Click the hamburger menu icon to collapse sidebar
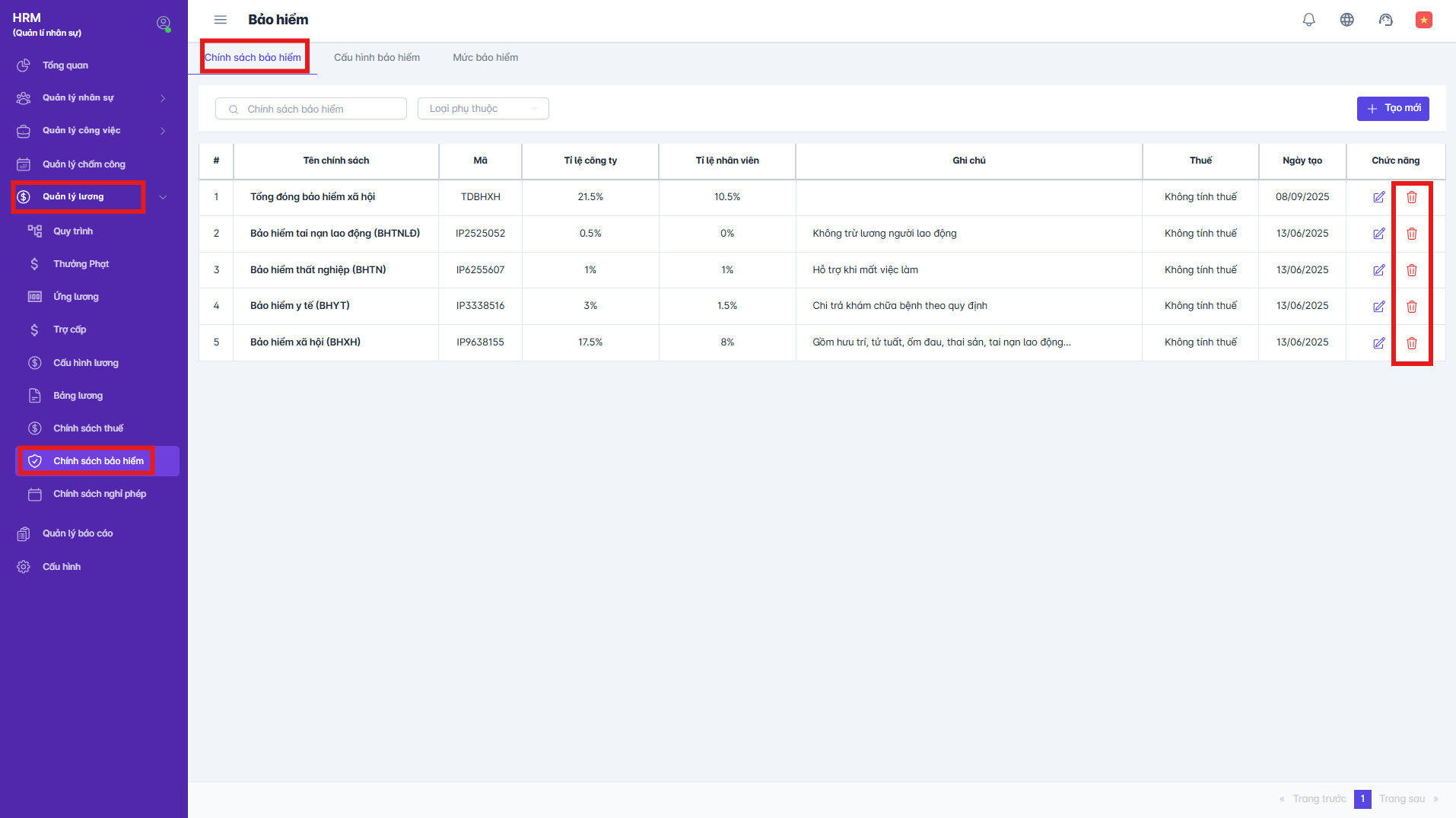 point(221,20)
